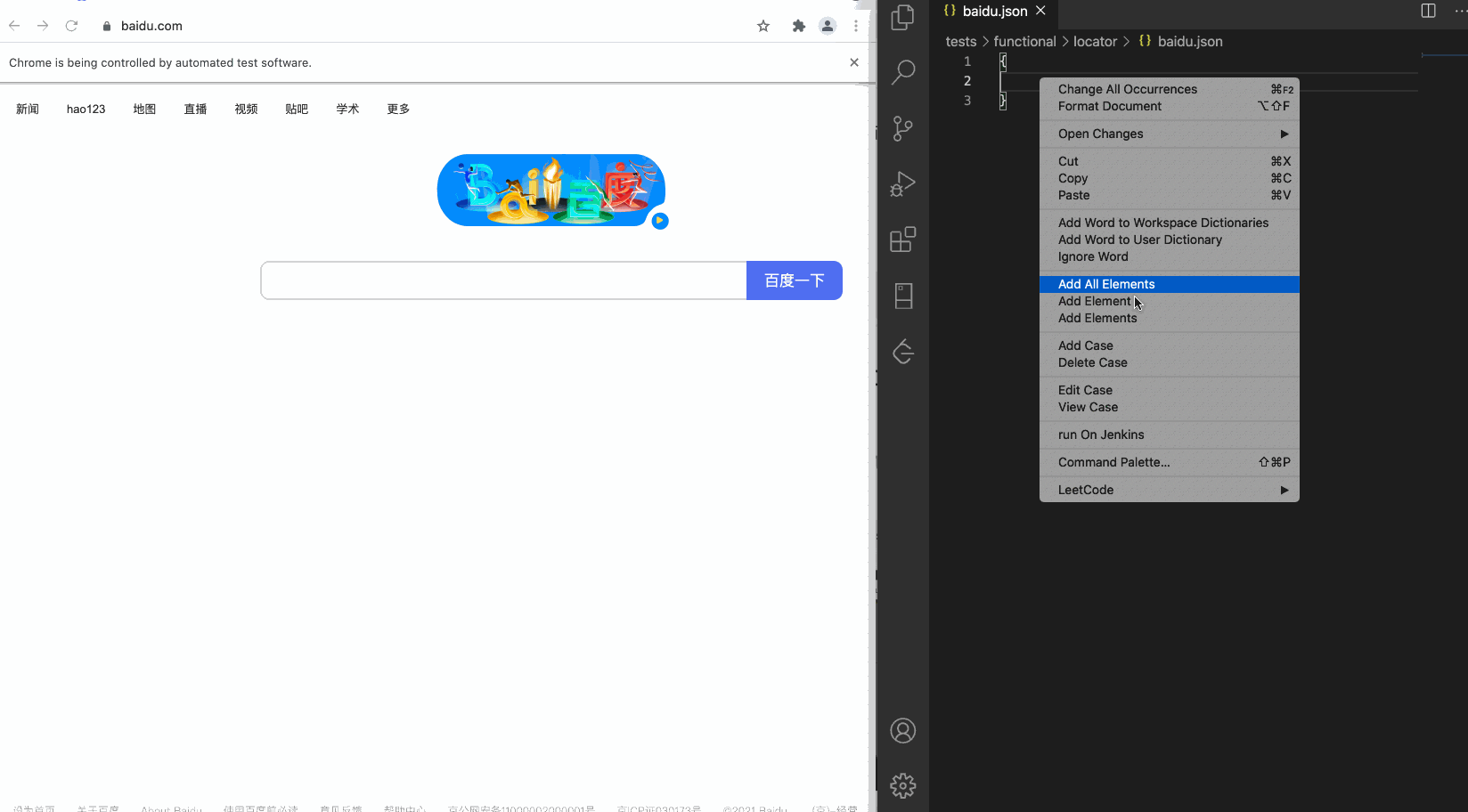Screen dimensions: 1468x812
Task: Choose Format Document
Action: (1170, 106)
